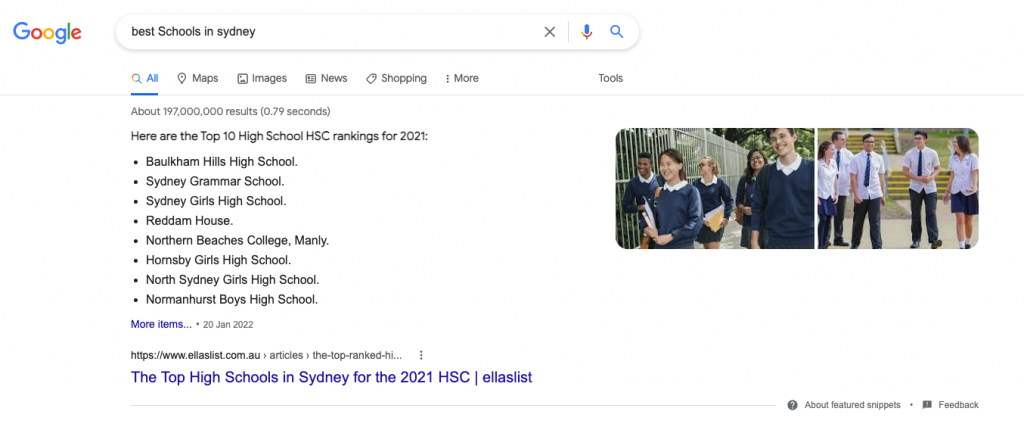1024x427 pixels.
Task: Switch to the News tab
Action: pos(327,78)
